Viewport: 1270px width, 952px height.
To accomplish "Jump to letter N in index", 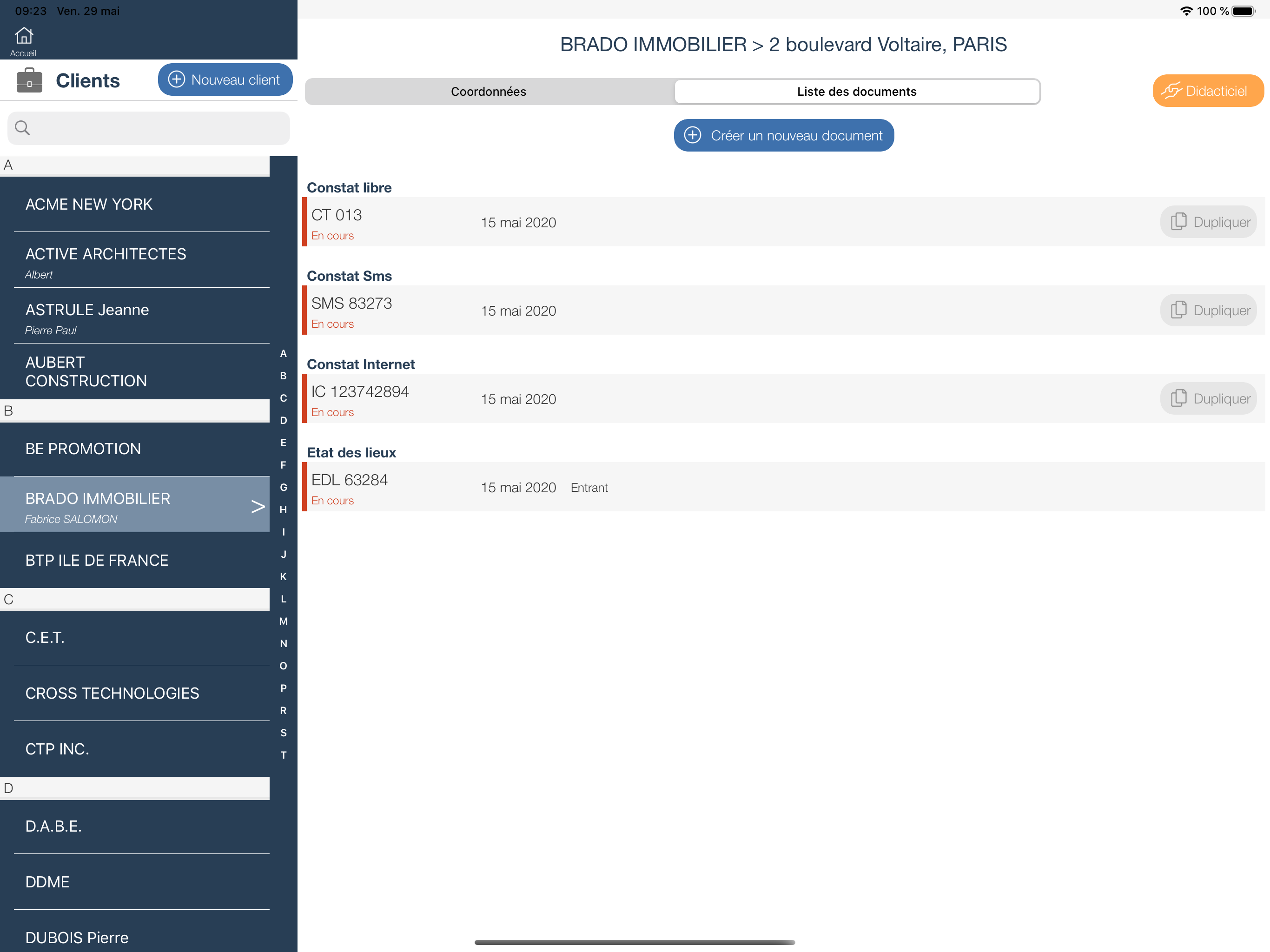I will click(284, 644).
